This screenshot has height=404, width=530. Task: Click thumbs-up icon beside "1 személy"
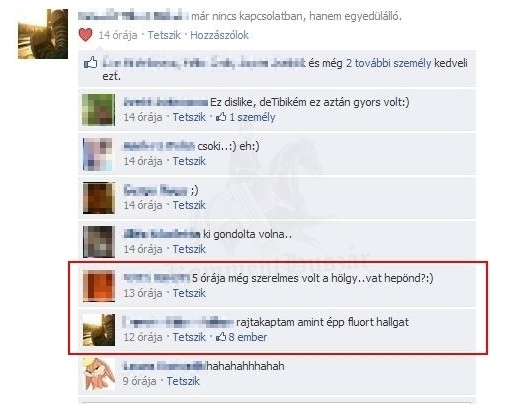point(221,117)
